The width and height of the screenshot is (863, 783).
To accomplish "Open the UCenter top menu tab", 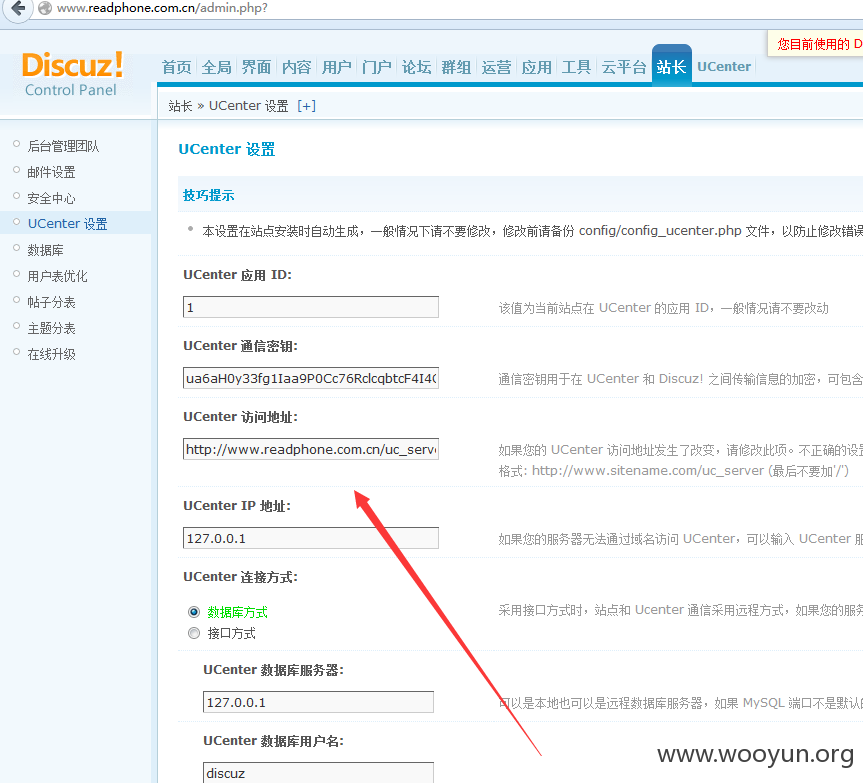I will click(724, 67).
